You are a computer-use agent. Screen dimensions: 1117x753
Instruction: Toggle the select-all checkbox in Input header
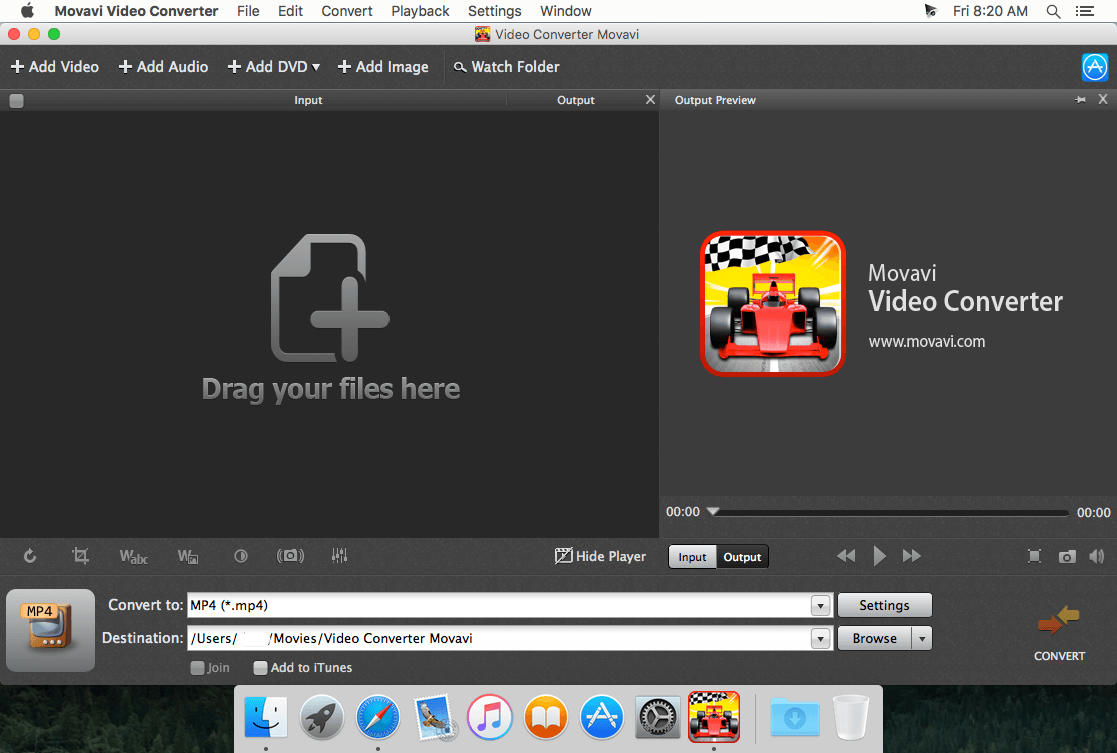coord(16,100)
